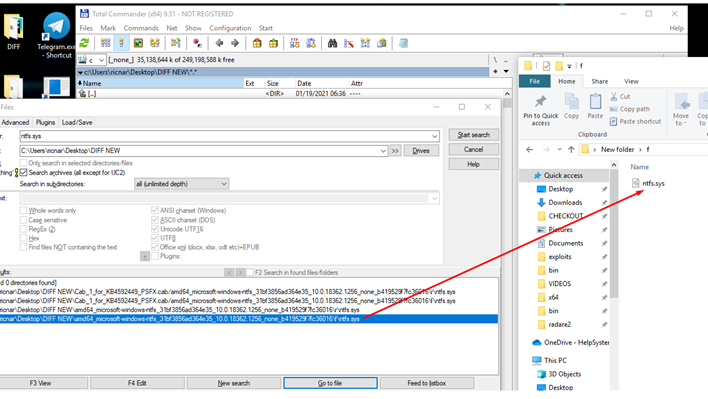708x399 pixels.
Task: Click the invert selection toolbar icon
Action: tap(176, 43)
